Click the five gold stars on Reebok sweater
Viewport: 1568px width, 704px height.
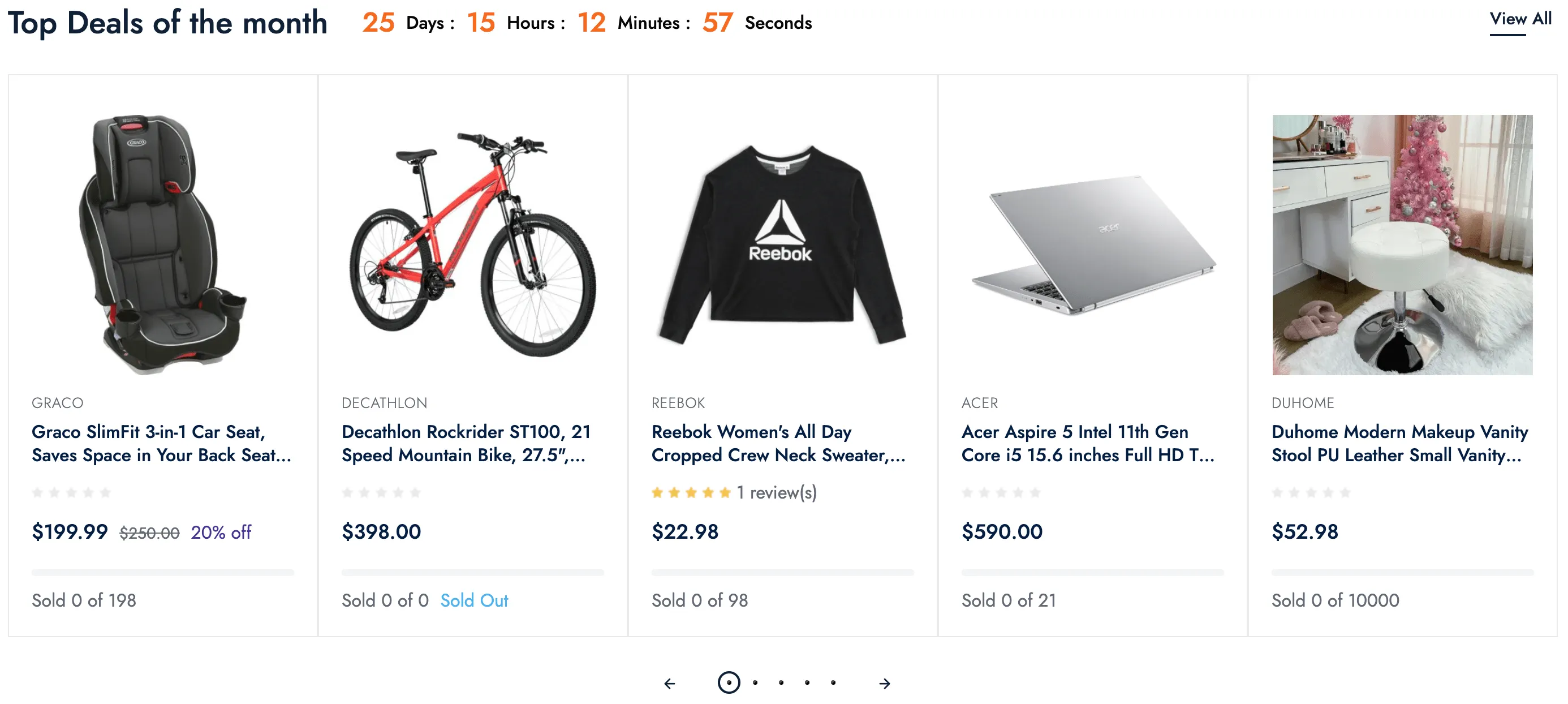point(691,492)
